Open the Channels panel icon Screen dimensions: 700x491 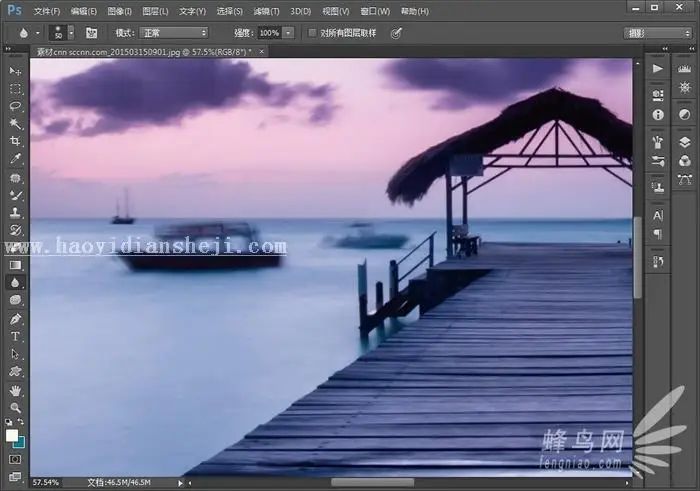coord(684,161)
